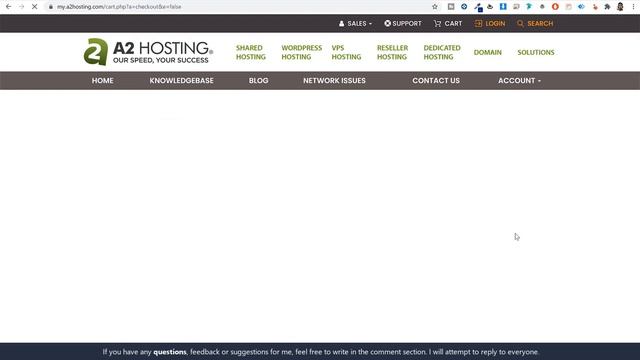Click the Search text link
This screenshot has width=640, height=360.
(x=540, y=24)
